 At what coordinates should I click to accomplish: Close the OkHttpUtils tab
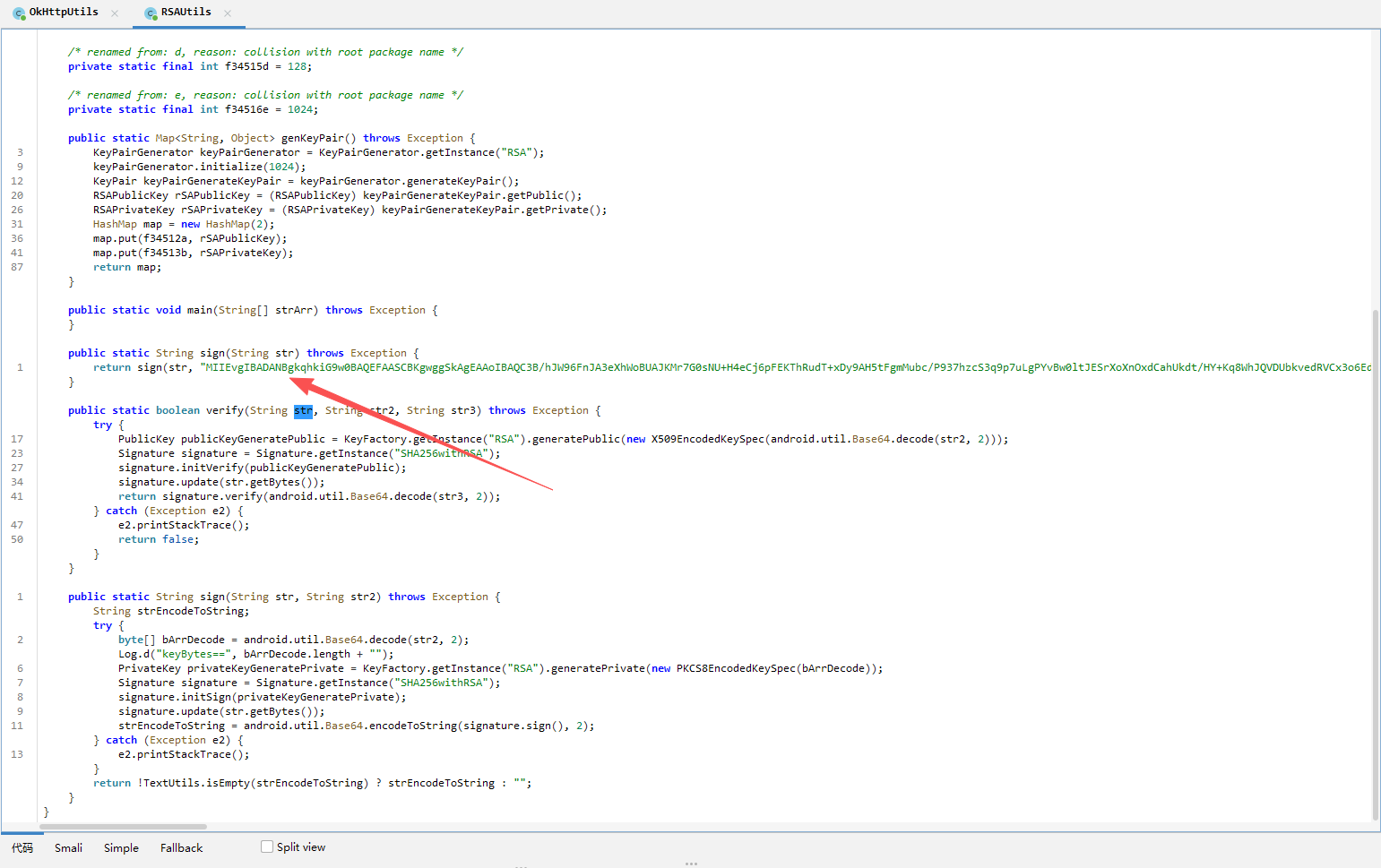115,13
